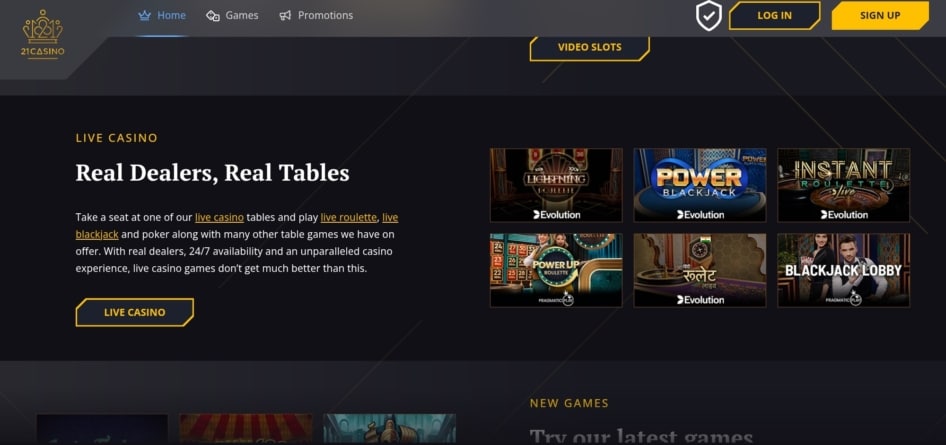Open the Blackjack Lobby thumbnail
Screen dimensions: 946x445
[843, 270]
